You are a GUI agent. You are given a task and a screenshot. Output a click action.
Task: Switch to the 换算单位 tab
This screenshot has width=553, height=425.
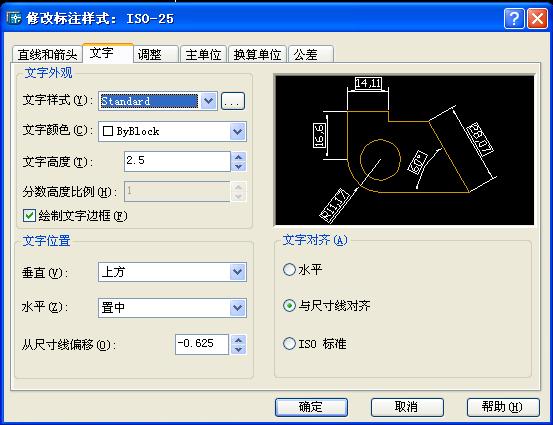(257, 55)
